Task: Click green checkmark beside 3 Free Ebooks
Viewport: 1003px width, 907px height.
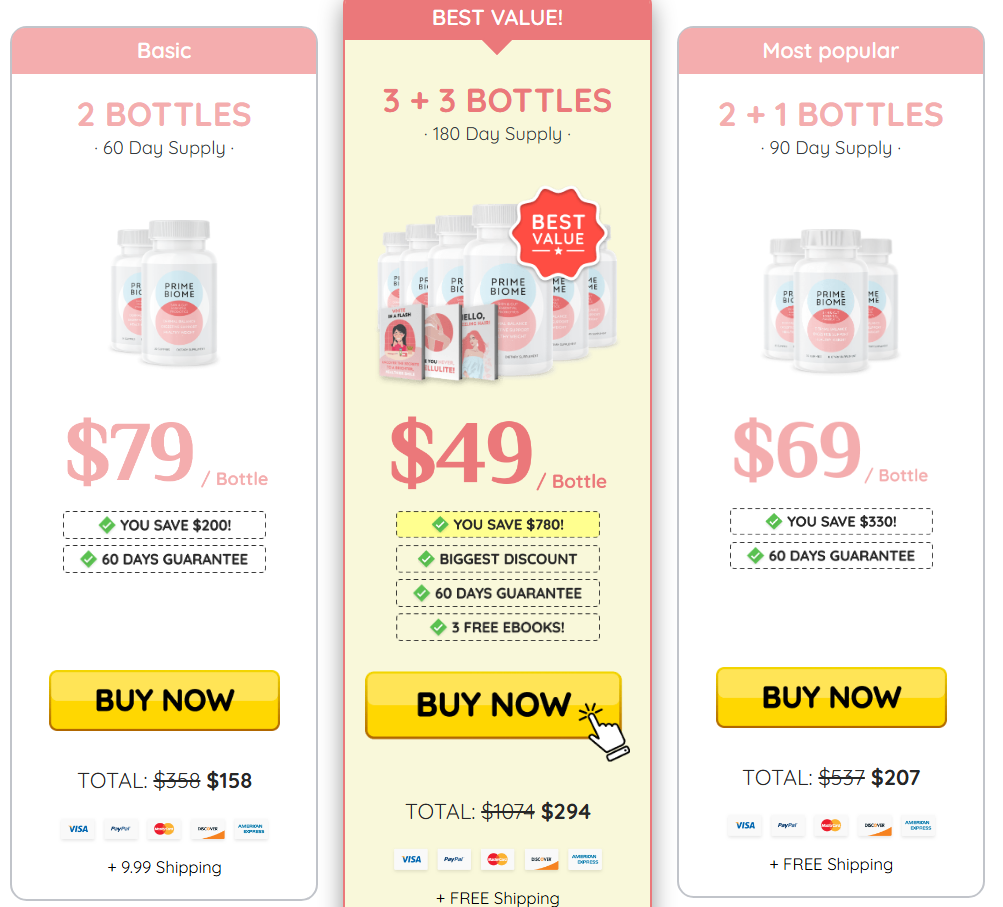Action: (438, 627)
